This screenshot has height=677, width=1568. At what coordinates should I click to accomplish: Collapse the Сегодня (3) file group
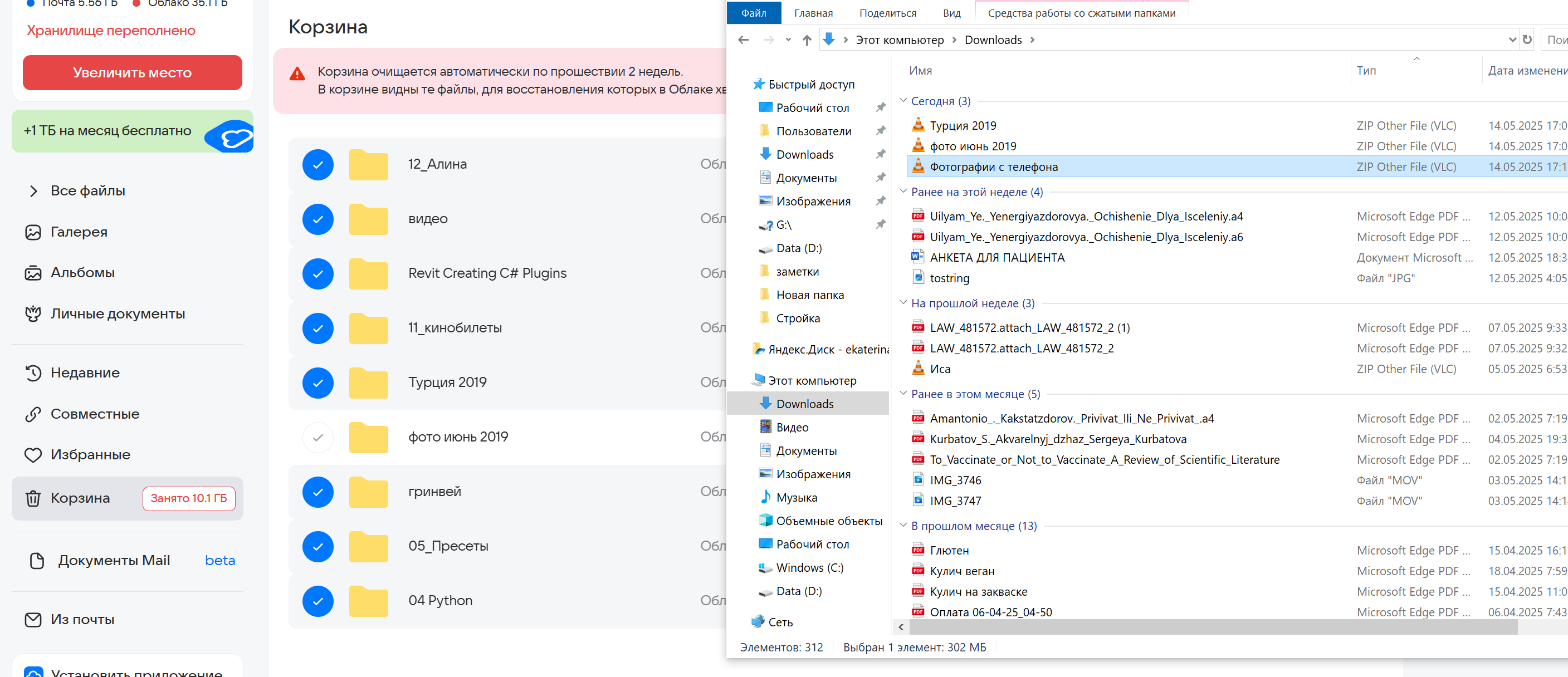tap(903, 100)
